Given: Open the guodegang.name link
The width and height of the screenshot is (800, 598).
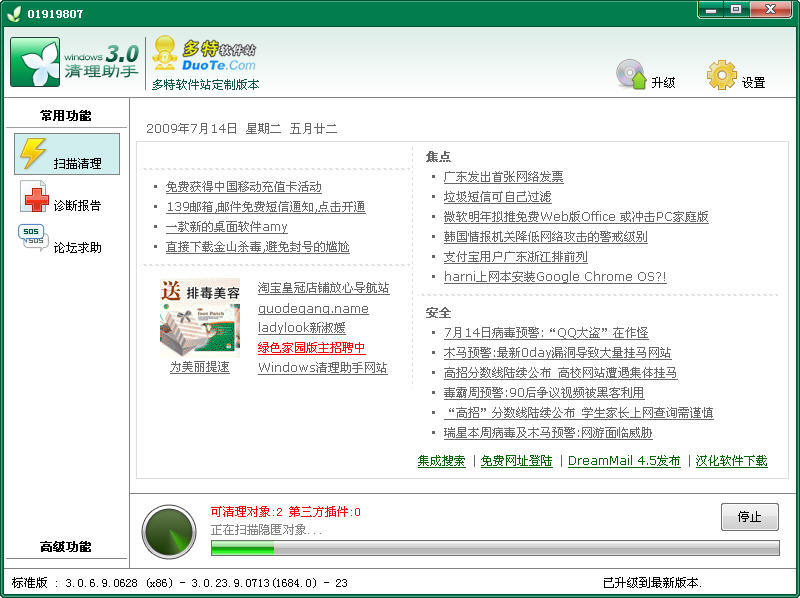Looking at the screenshot, I should pyautogui.click(x=313, y=308).
